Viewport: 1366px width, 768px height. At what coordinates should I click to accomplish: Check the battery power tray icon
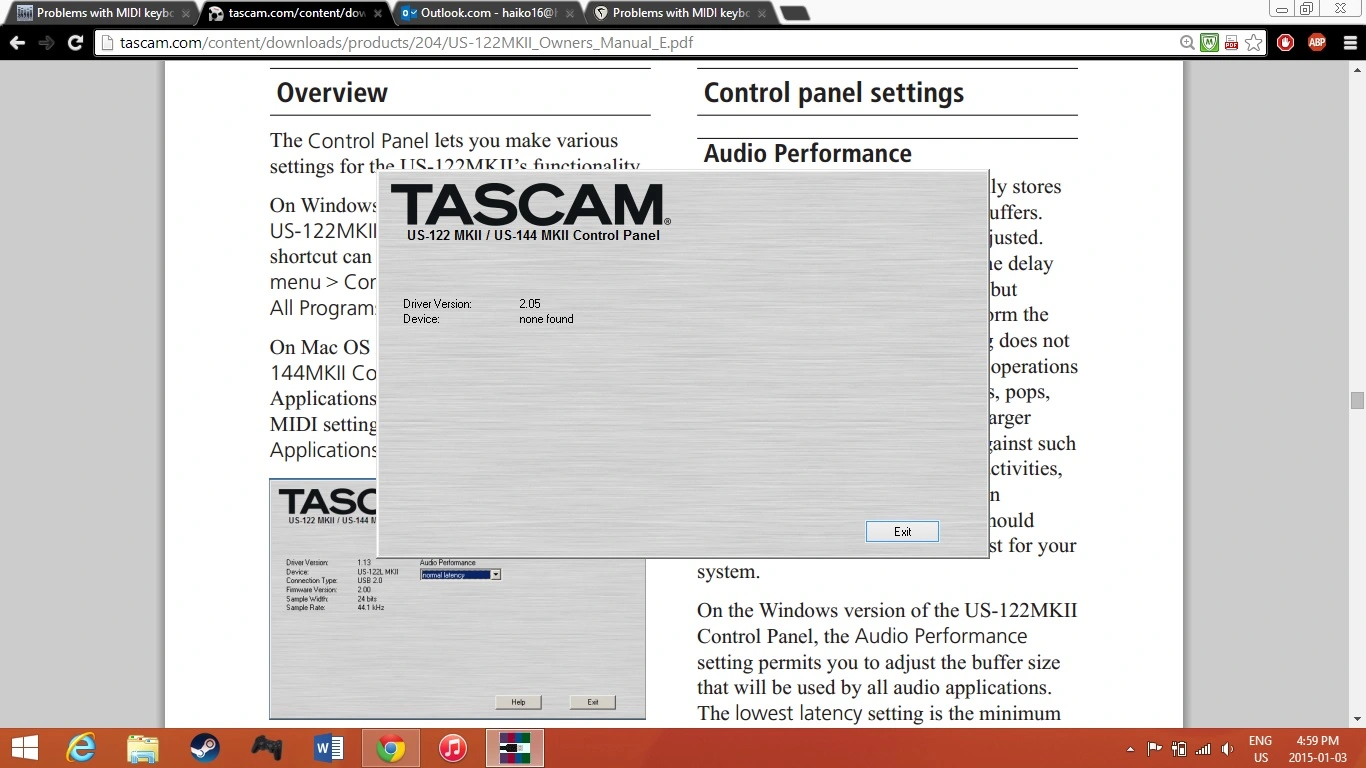point(1179,749)
